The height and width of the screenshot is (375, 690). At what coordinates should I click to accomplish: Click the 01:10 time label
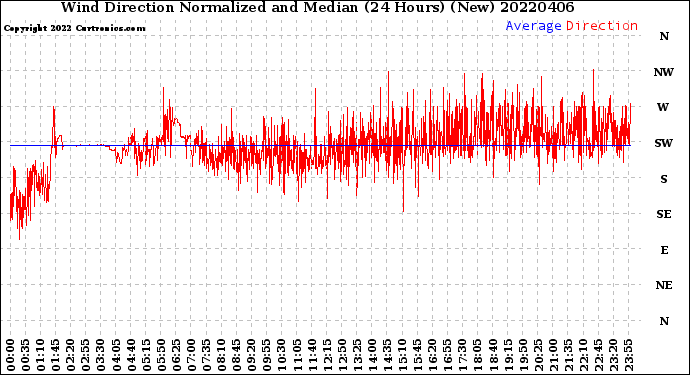[41, 355]
